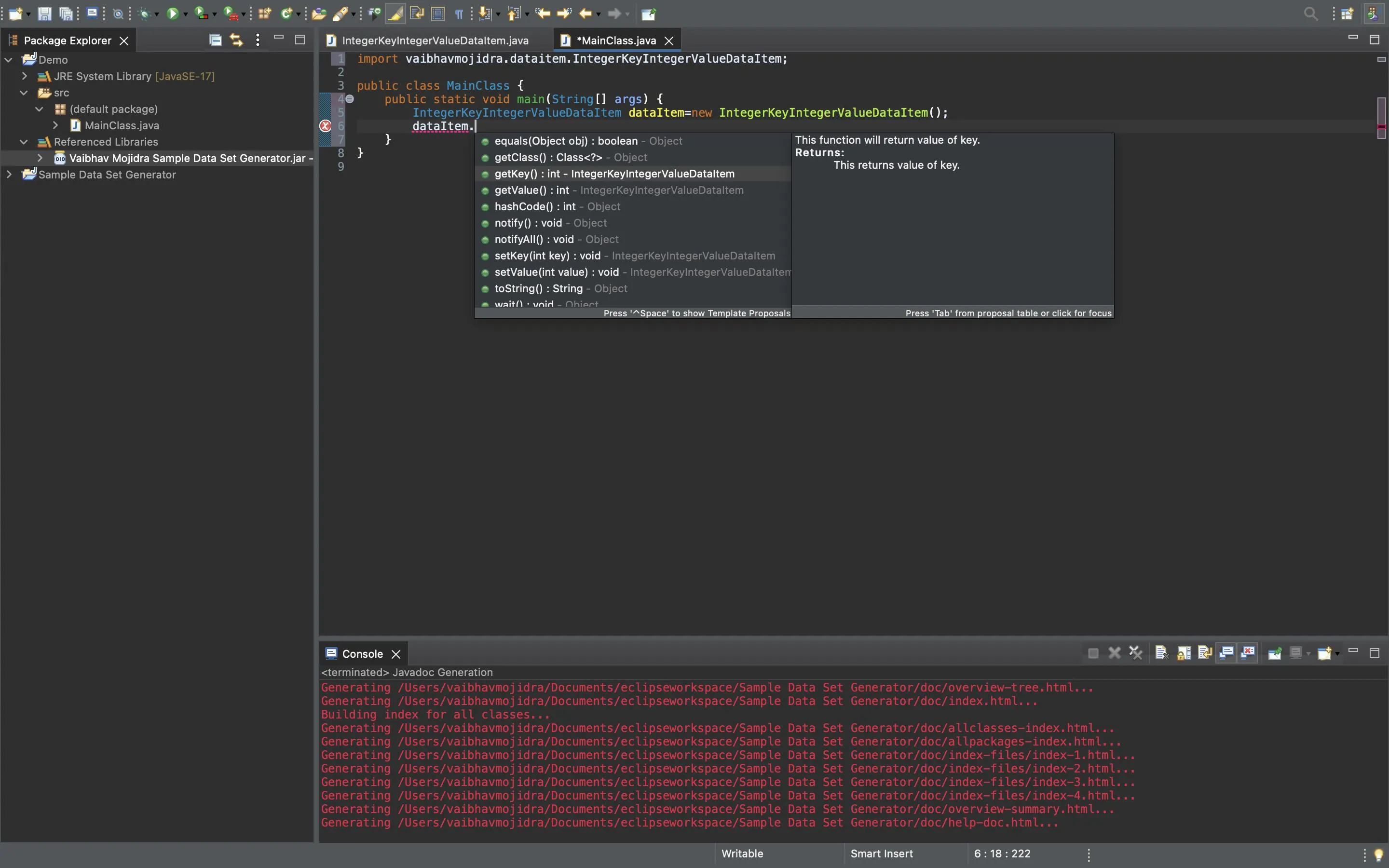Click the Clear Console icon
The height and width of the screenshot is (868, 1389).
(x=1162, y=653)
